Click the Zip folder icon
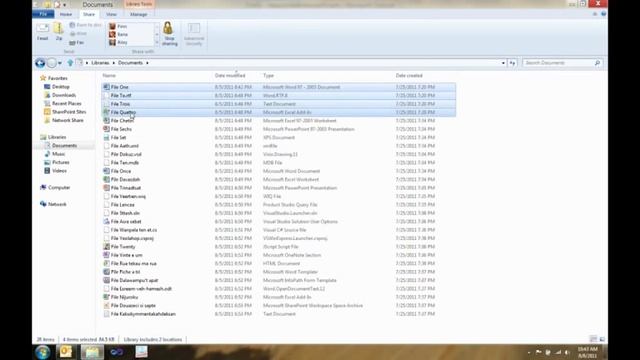The width and height of the screenshot is (640, 360). click(59, 29)
